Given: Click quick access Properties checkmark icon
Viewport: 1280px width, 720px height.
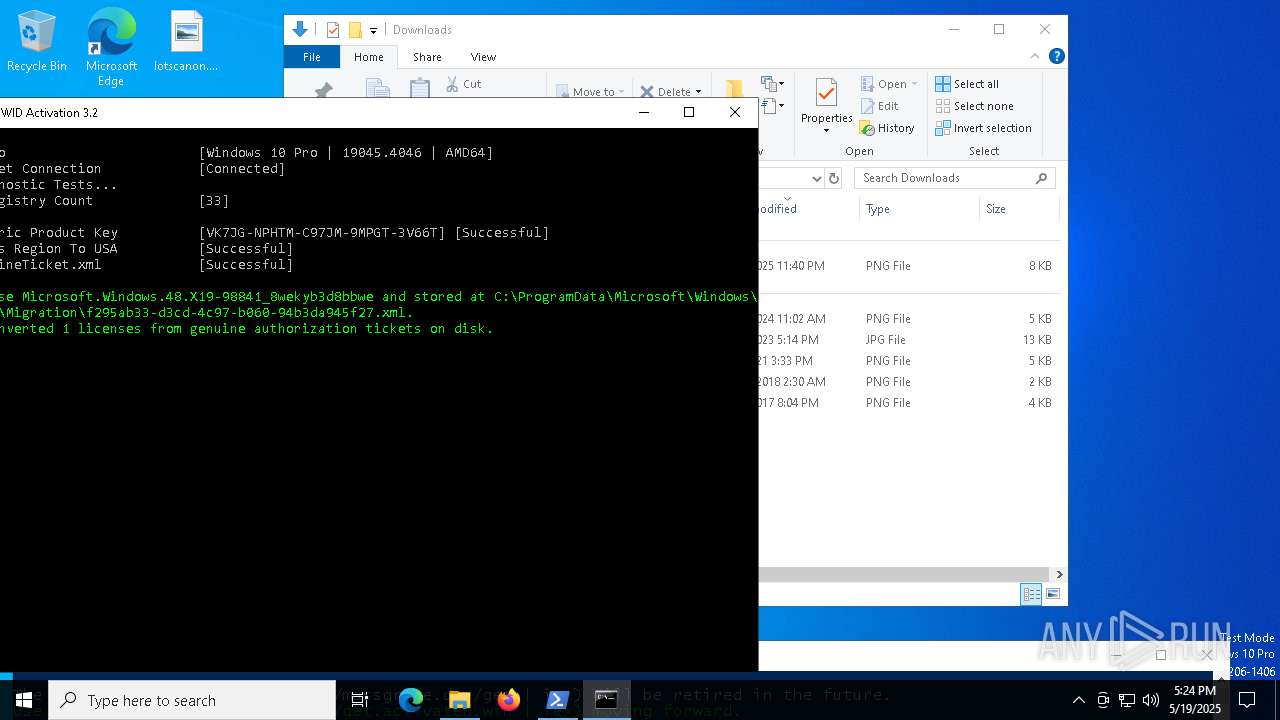Looking at the screenshot, I should click(333, 30).
